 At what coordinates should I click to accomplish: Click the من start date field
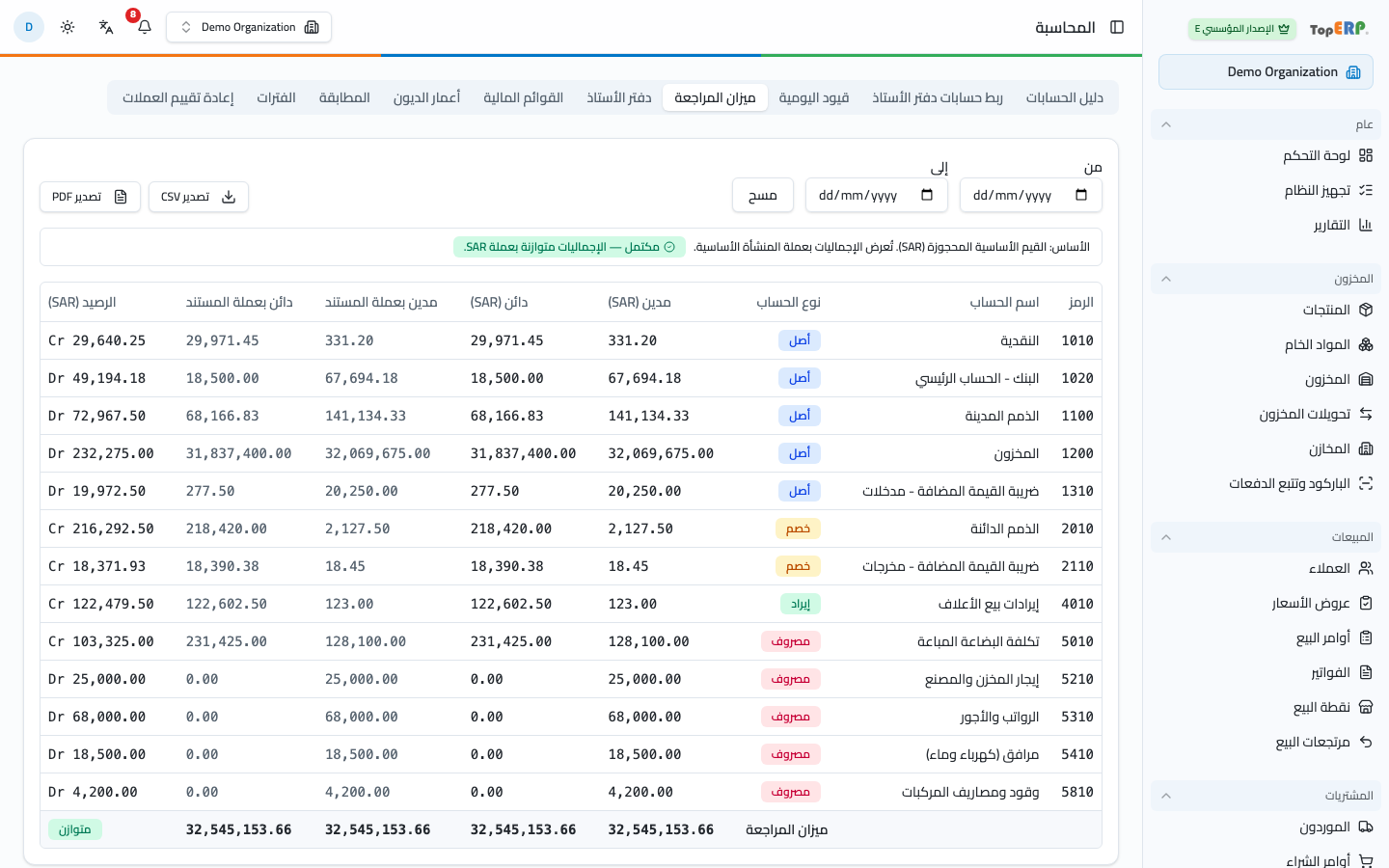[1031, 195]
